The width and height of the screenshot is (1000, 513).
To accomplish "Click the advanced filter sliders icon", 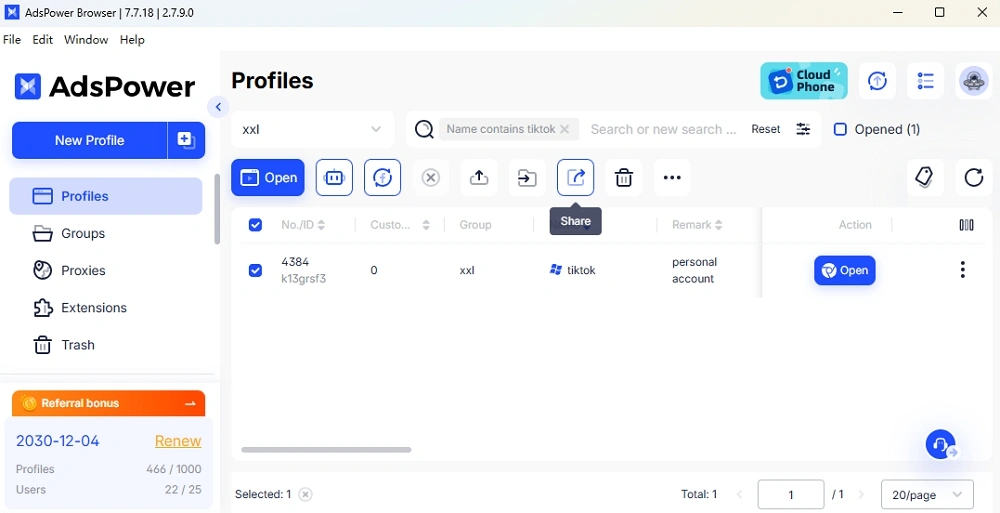I will point(803,129).
